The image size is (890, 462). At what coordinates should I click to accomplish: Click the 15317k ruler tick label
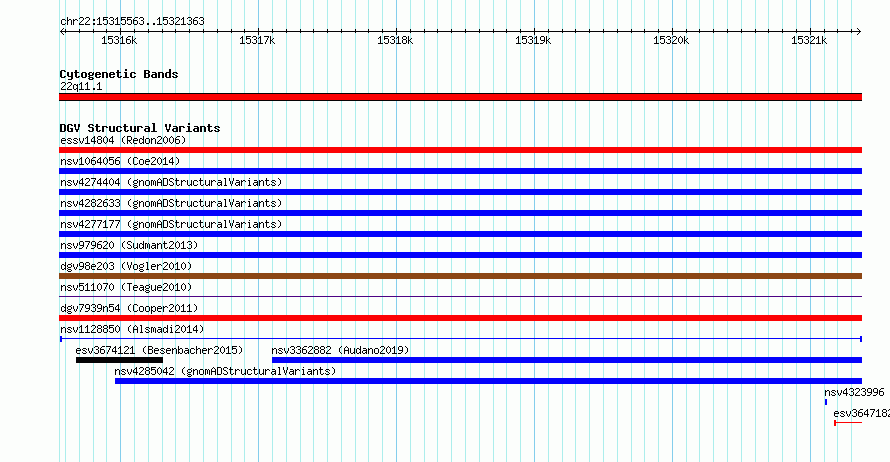[257, 40]
